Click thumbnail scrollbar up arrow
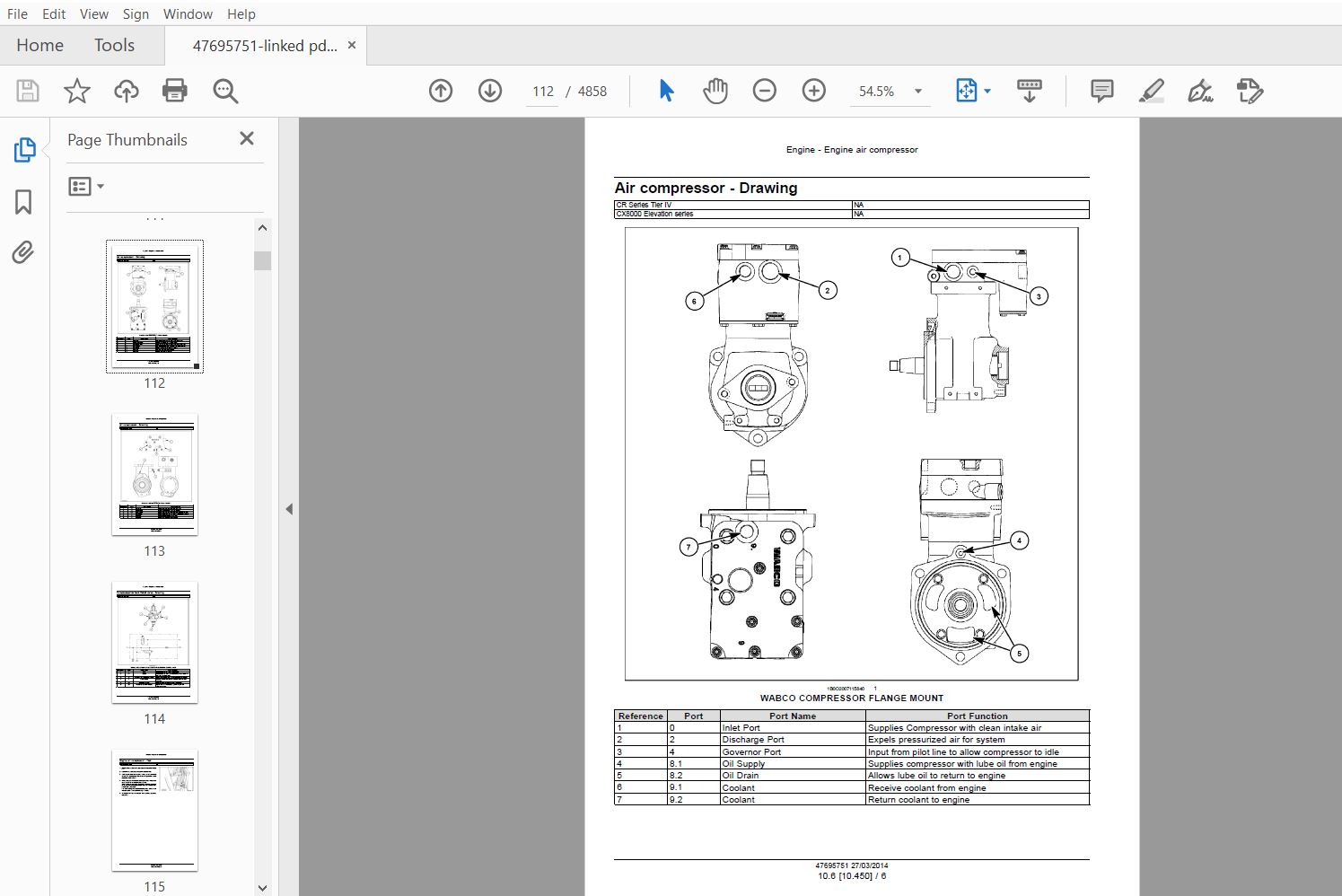 point(262,228)
